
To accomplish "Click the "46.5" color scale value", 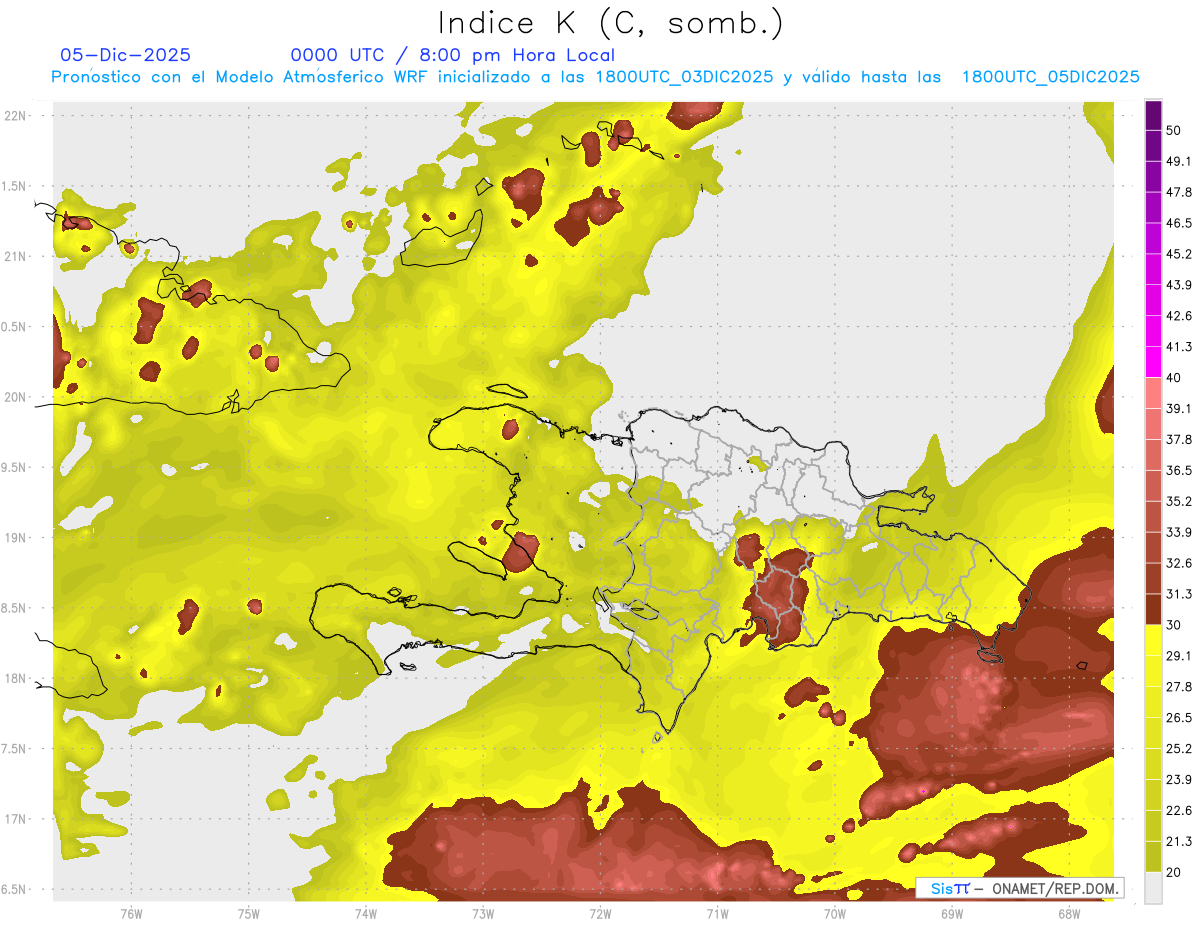I will click(1178, 223).
